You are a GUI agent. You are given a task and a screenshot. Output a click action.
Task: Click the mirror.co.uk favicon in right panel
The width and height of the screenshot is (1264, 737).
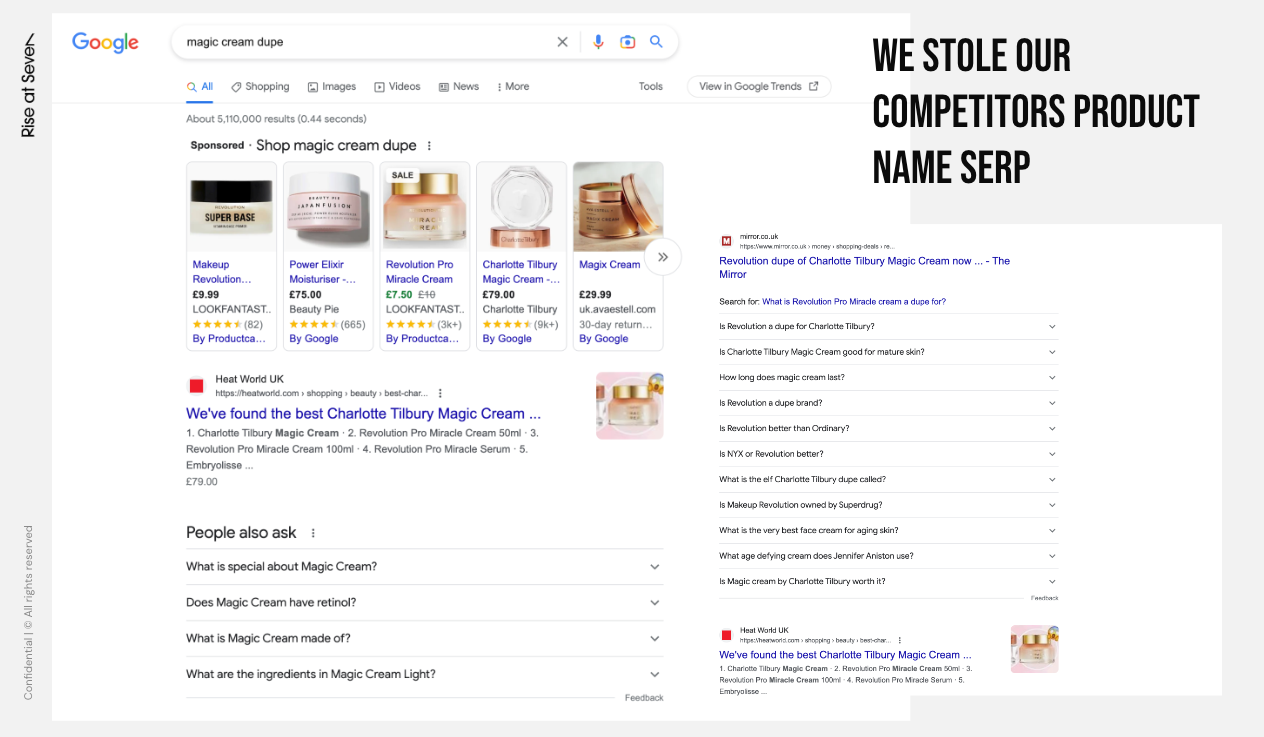click(726, 240)
